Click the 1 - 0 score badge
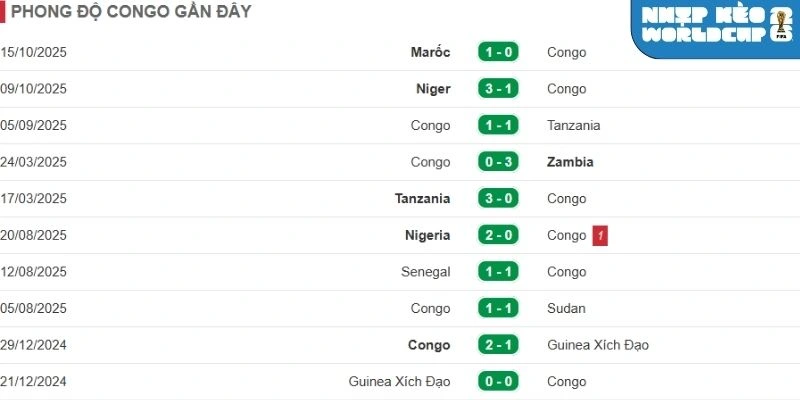This screenshot has width=800, height=400. (x=497, y=52)
